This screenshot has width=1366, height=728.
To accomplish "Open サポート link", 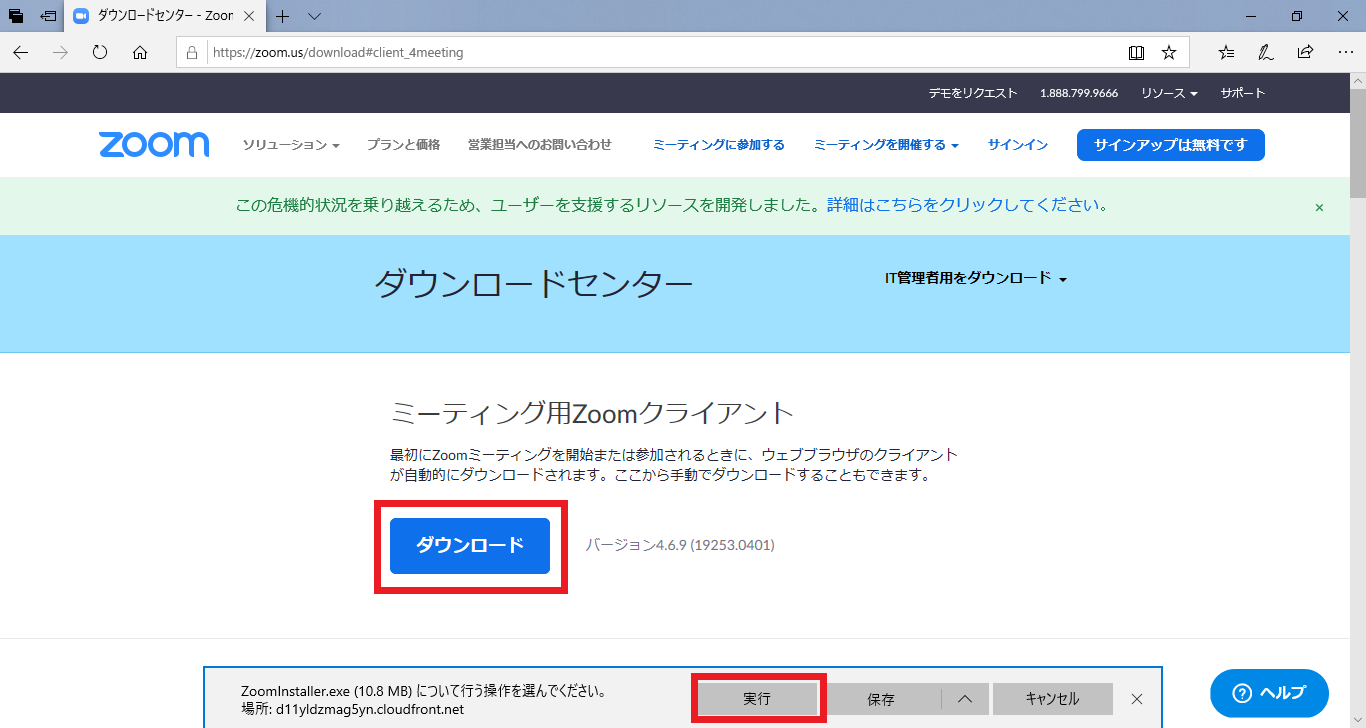I will [1243, 93].
